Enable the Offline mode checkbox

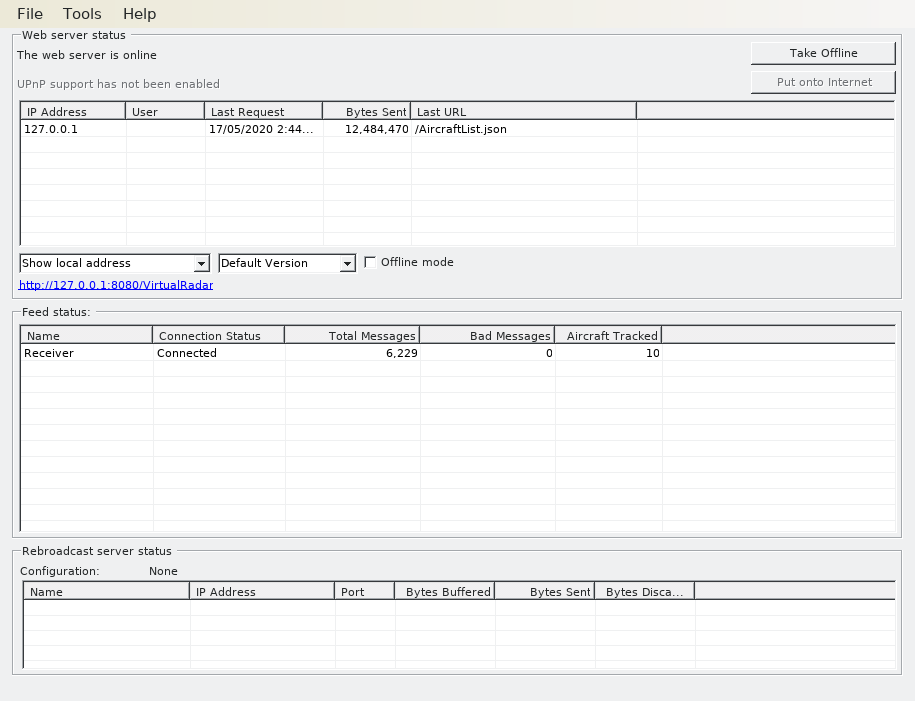(371, 262)
